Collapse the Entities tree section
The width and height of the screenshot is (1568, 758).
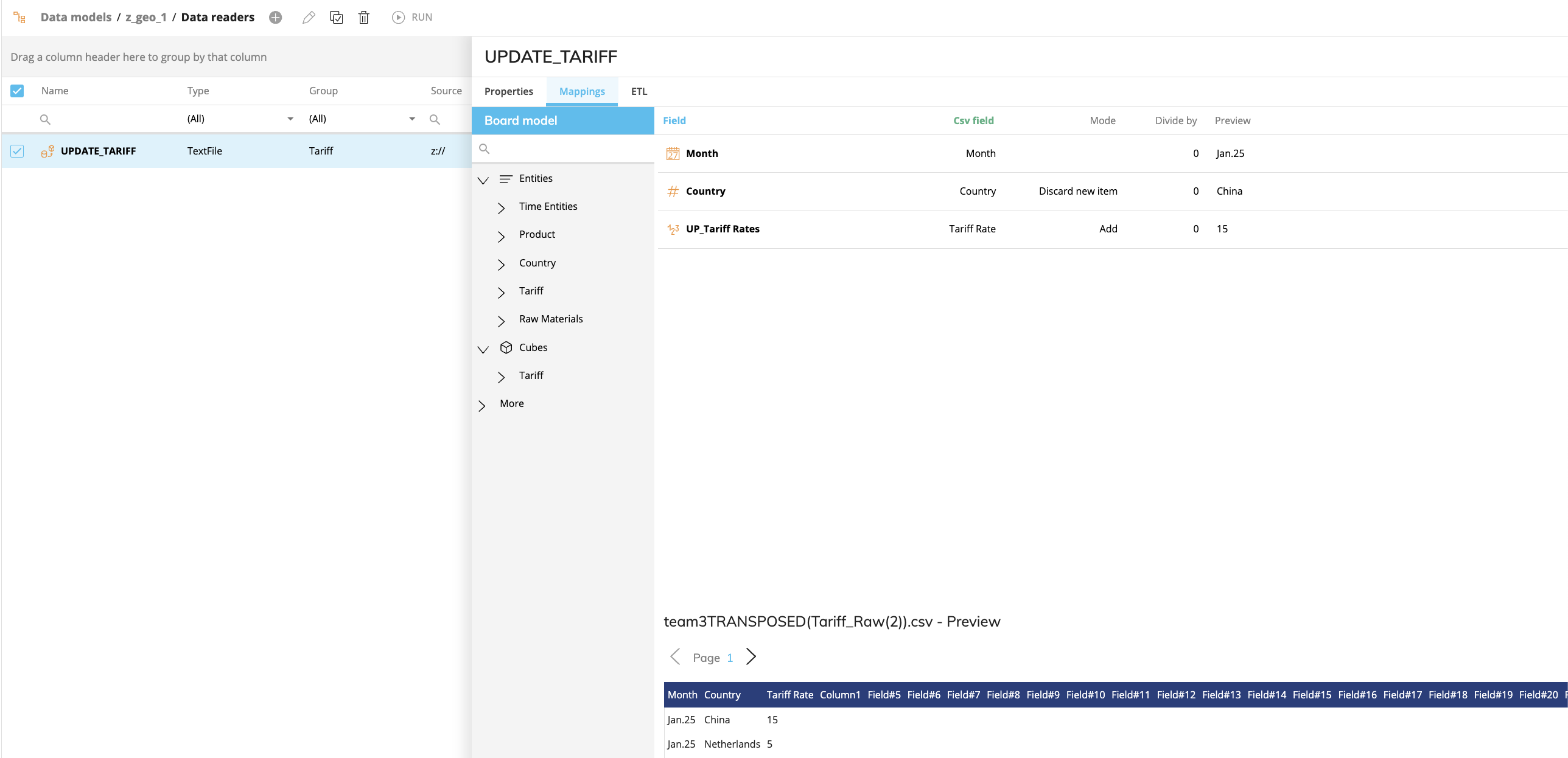click(483, 179)
